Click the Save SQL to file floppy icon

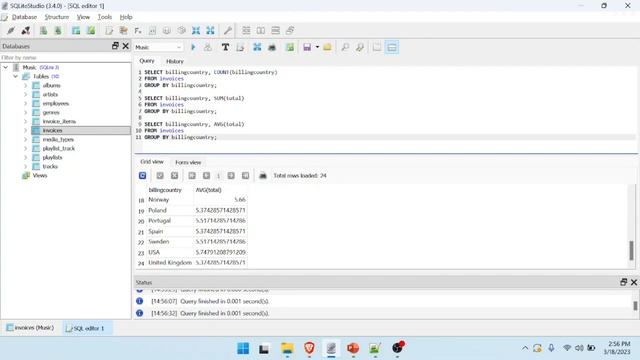click(307, 47)
